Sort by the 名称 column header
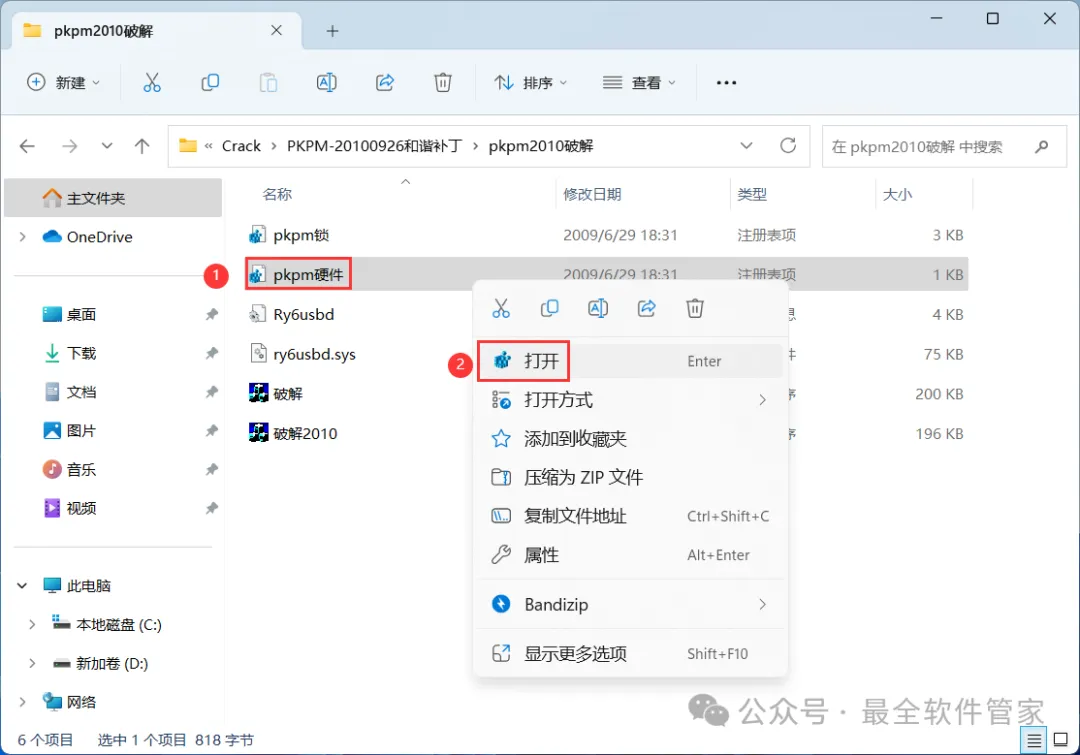1080x755 pixels. coord(278,195)
